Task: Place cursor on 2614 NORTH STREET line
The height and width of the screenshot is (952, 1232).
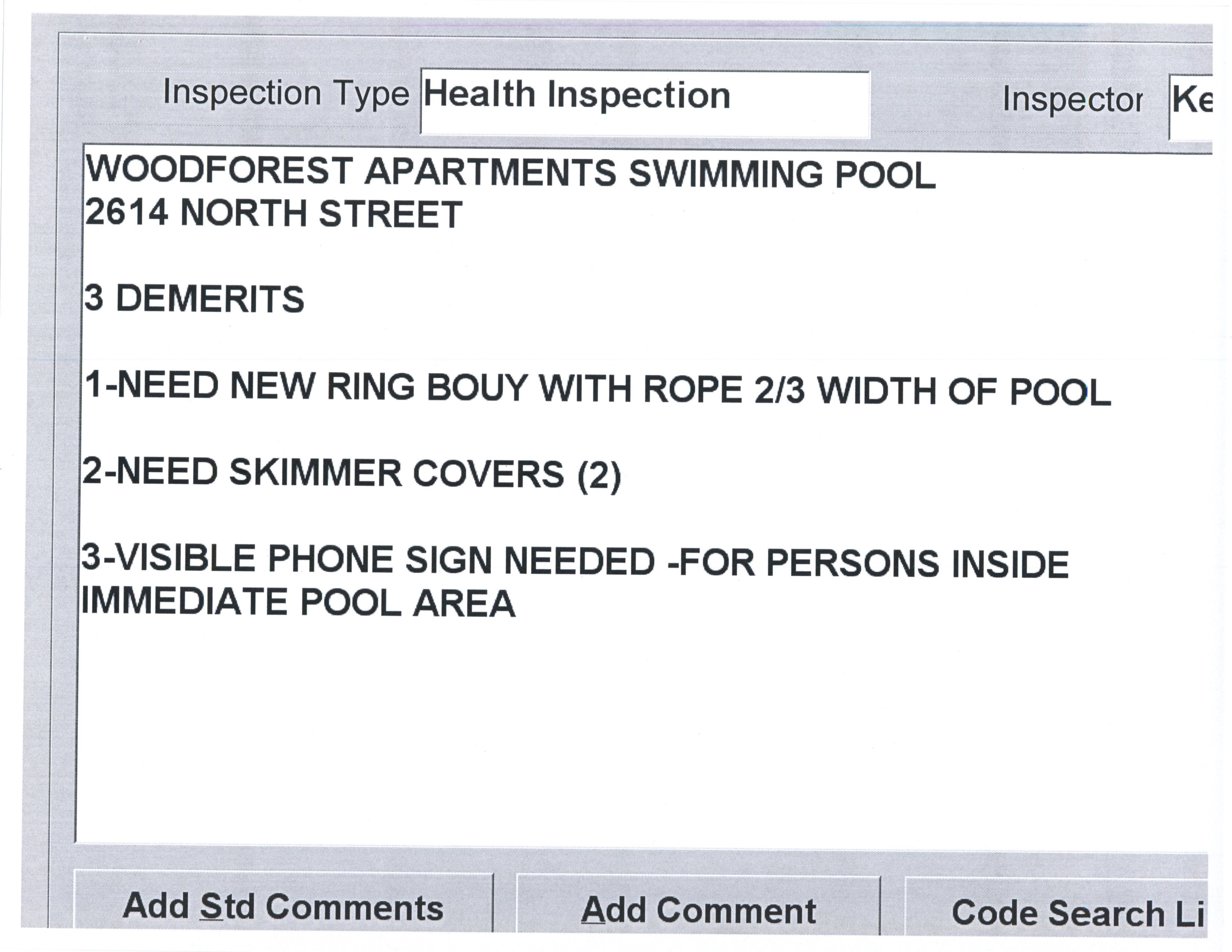Action: [274, 214]
